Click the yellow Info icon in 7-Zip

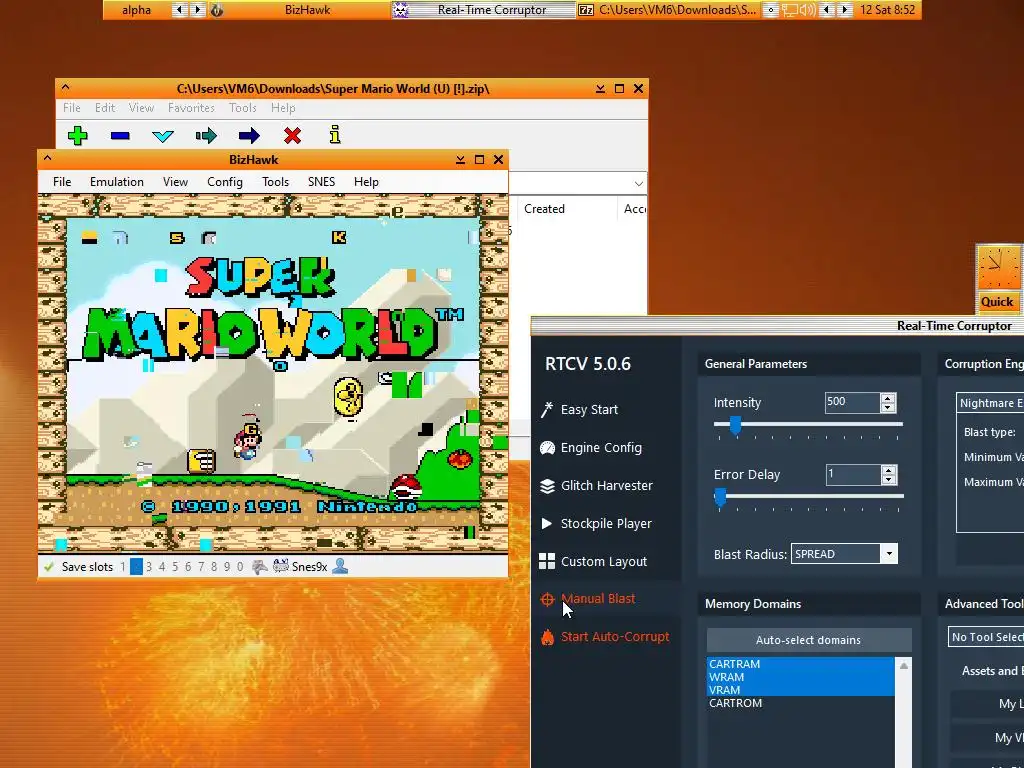(x=335, y=135)
